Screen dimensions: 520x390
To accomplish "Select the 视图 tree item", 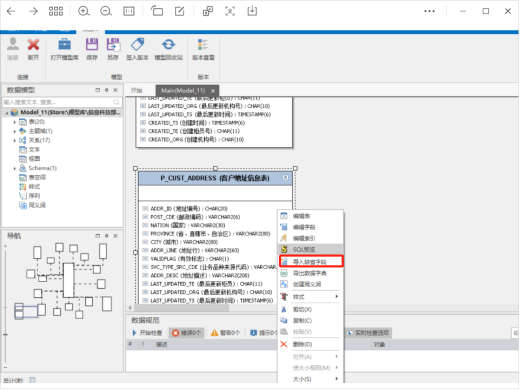I will (34, 159).
